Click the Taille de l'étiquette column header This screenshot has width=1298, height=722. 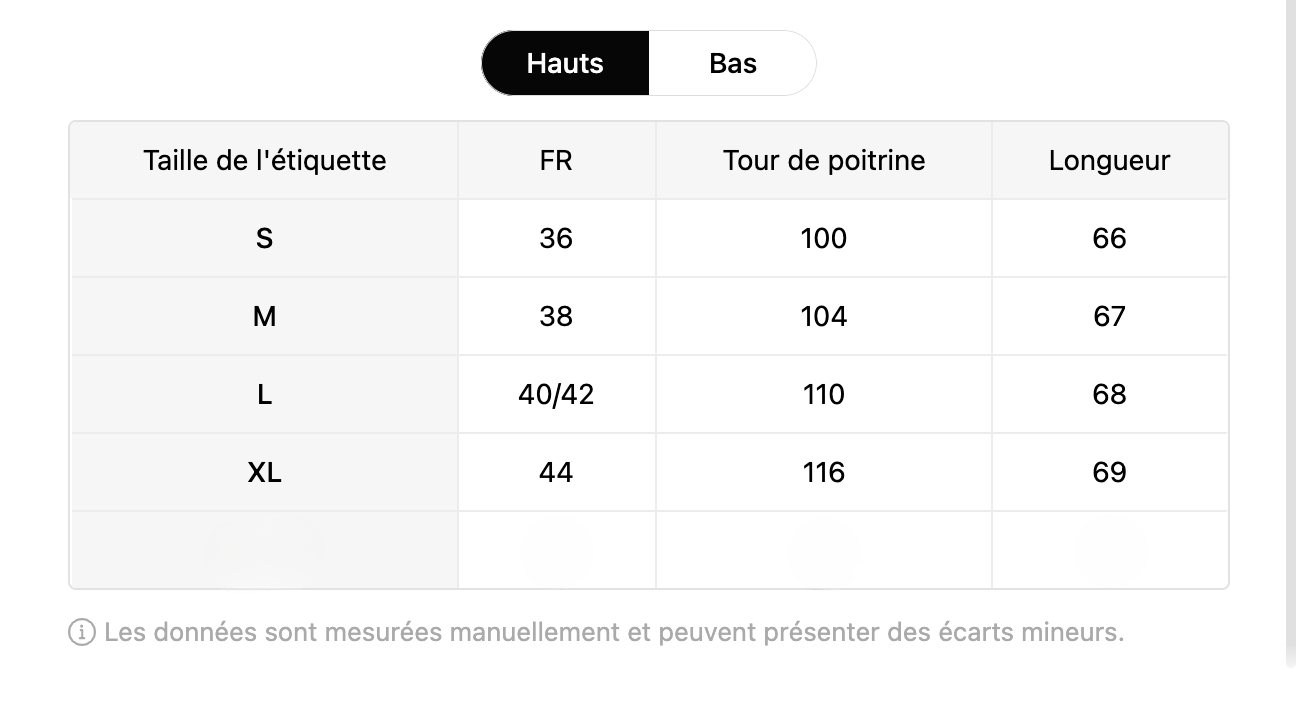point(264,160)
